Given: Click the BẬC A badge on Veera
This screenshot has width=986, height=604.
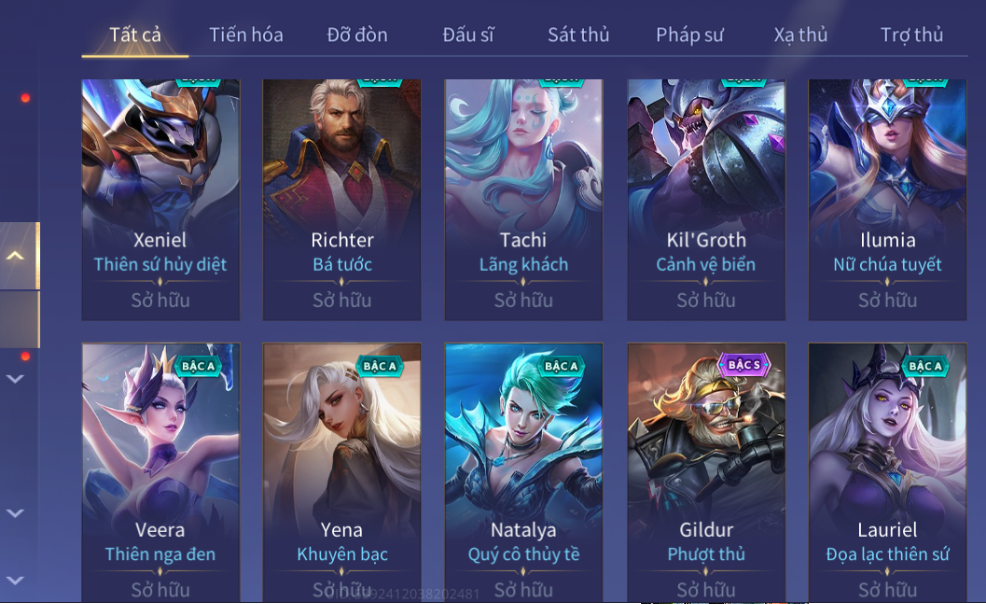Looking at the screenshot, I should [198, 366].
